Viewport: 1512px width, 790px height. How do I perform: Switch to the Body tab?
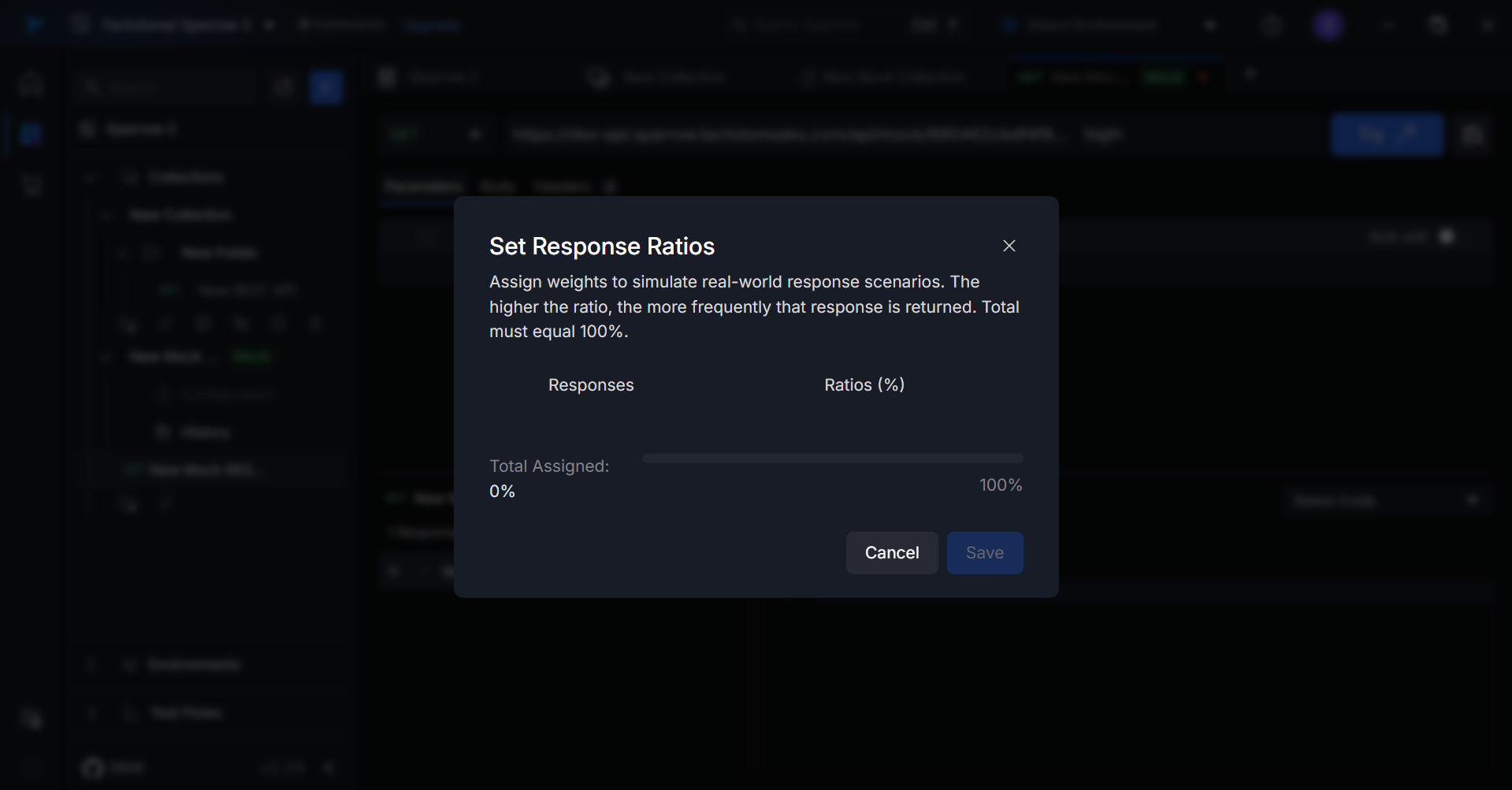pos(497,187)
